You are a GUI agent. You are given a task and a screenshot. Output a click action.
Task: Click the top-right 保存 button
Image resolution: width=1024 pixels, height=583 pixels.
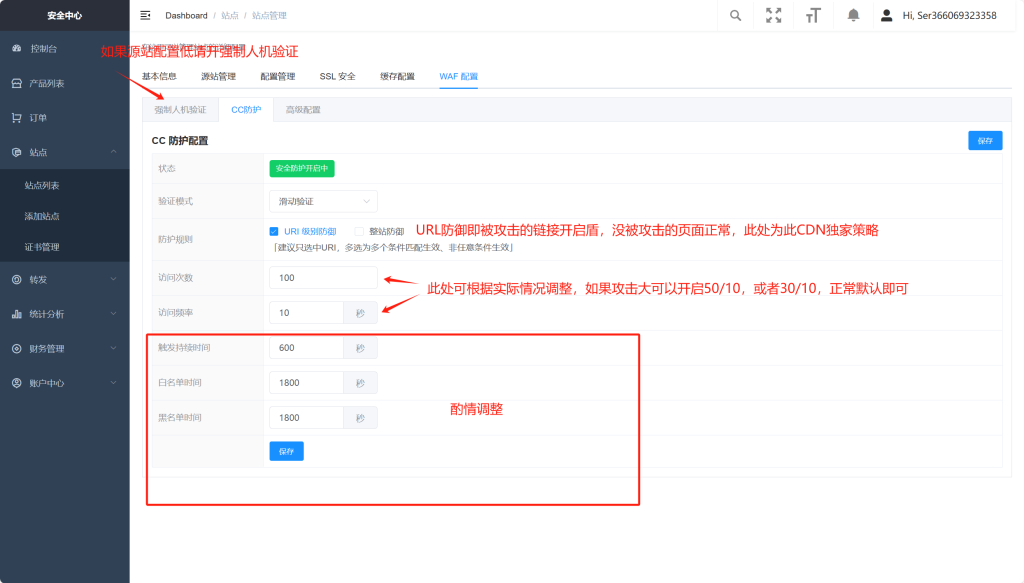pyautogui.click(x=984, y=141)
